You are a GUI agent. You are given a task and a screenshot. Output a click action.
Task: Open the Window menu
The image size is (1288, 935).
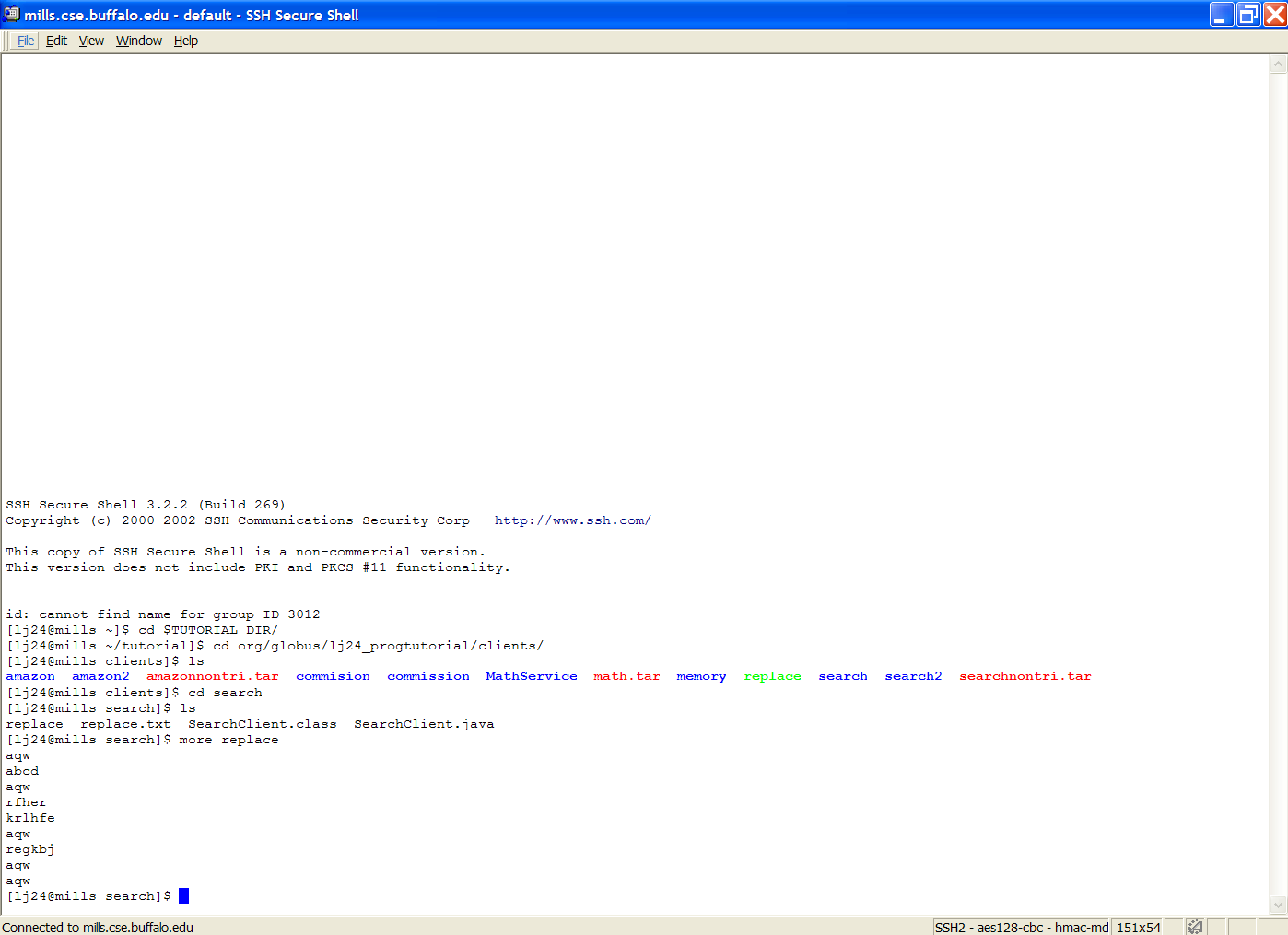click(x=139, y=41)
